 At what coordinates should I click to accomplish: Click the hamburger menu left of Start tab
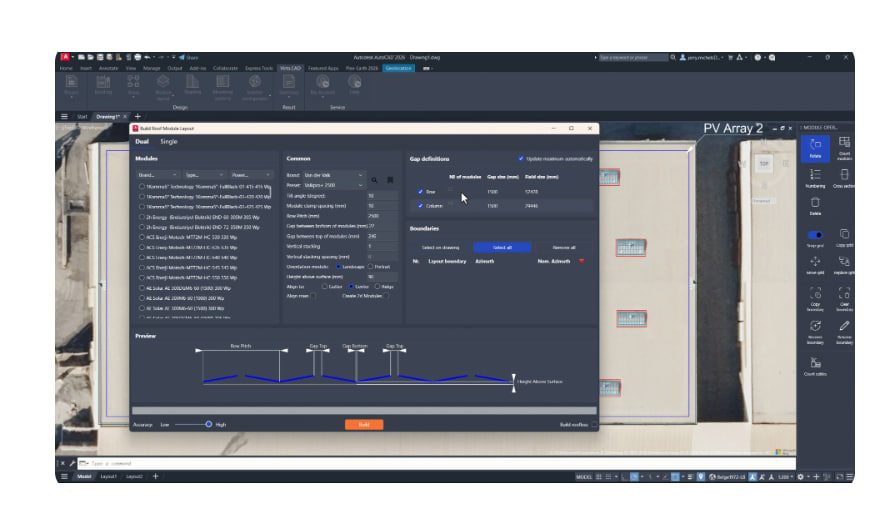[64, 117]
